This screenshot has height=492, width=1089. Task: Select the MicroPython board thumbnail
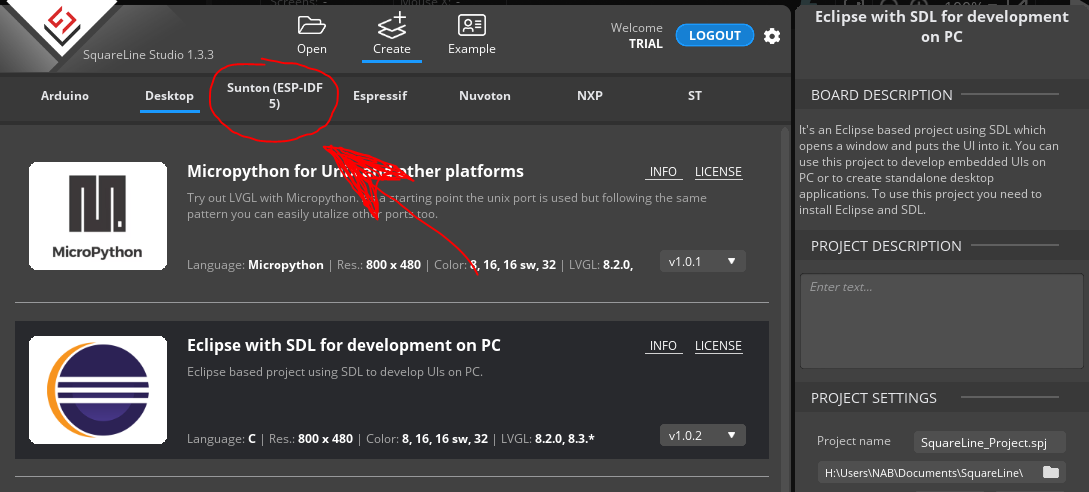tap(98, 216)
